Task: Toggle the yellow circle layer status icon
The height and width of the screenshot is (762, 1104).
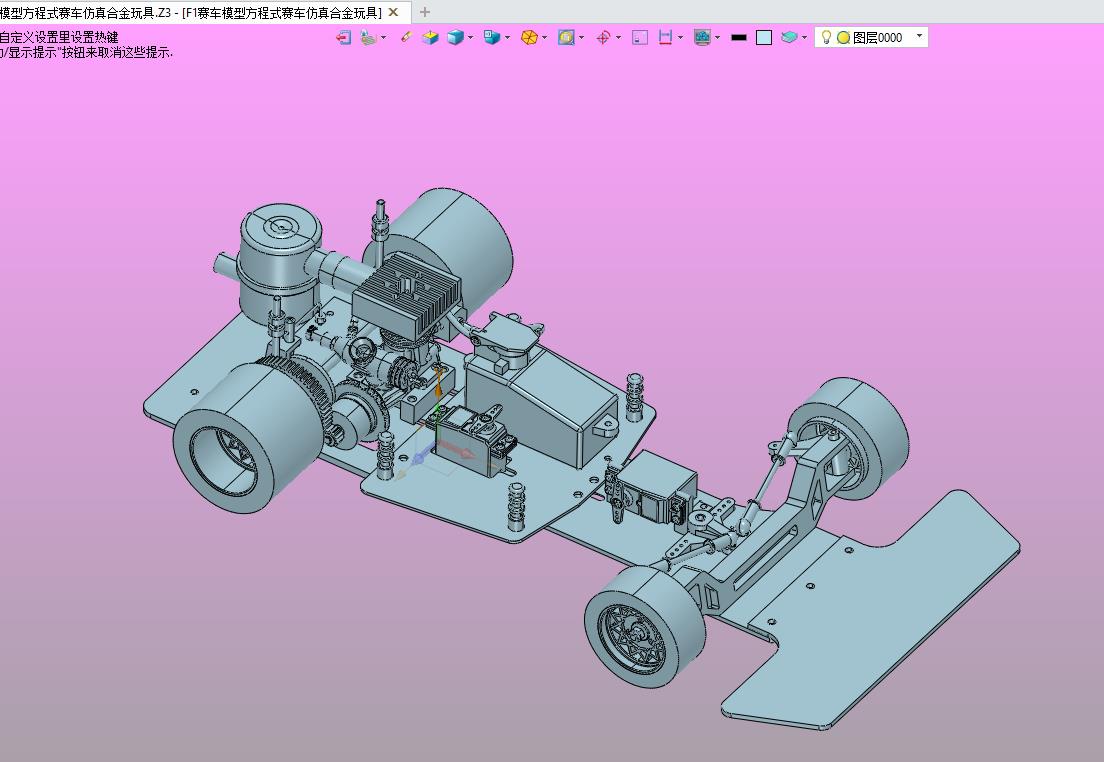Action: (843, 37)
